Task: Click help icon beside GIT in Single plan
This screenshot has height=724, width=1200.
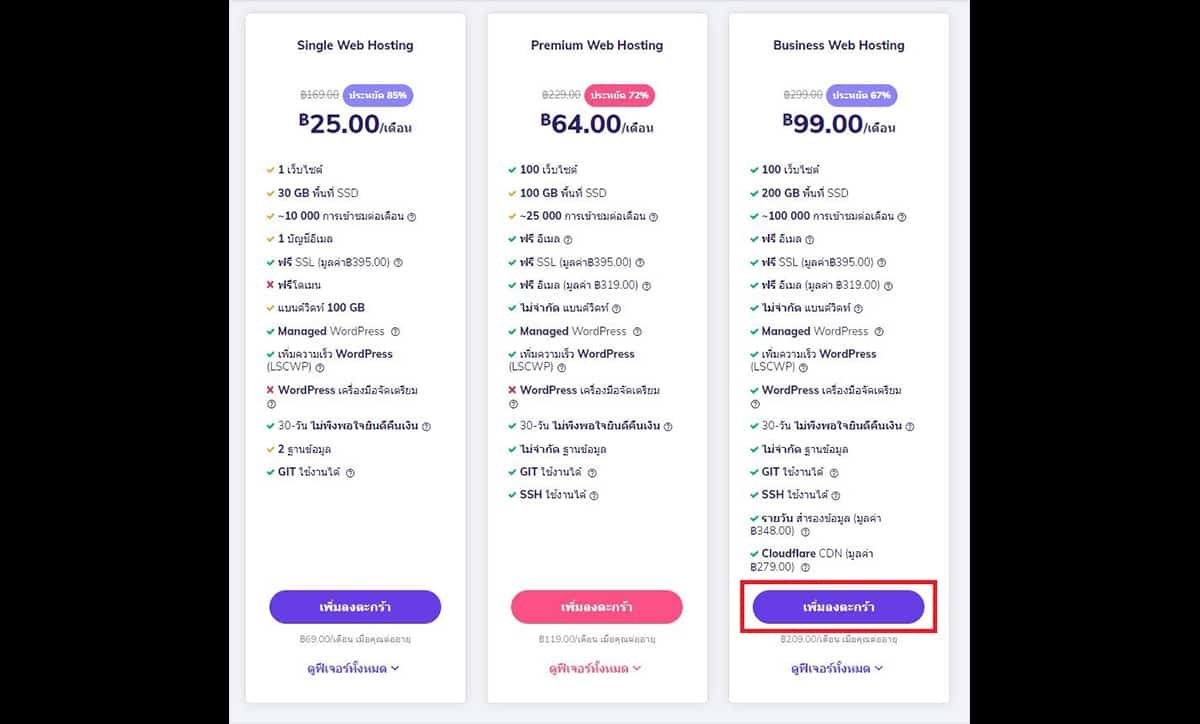Action: pyautogui.click(x=351, y=472)
